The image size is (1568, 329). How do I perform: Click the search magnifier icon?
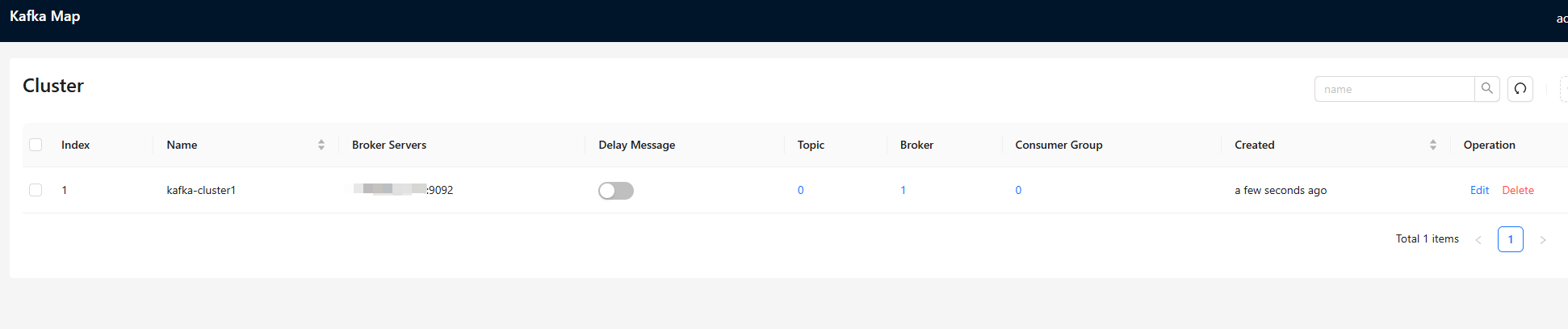pos(1486,89)
